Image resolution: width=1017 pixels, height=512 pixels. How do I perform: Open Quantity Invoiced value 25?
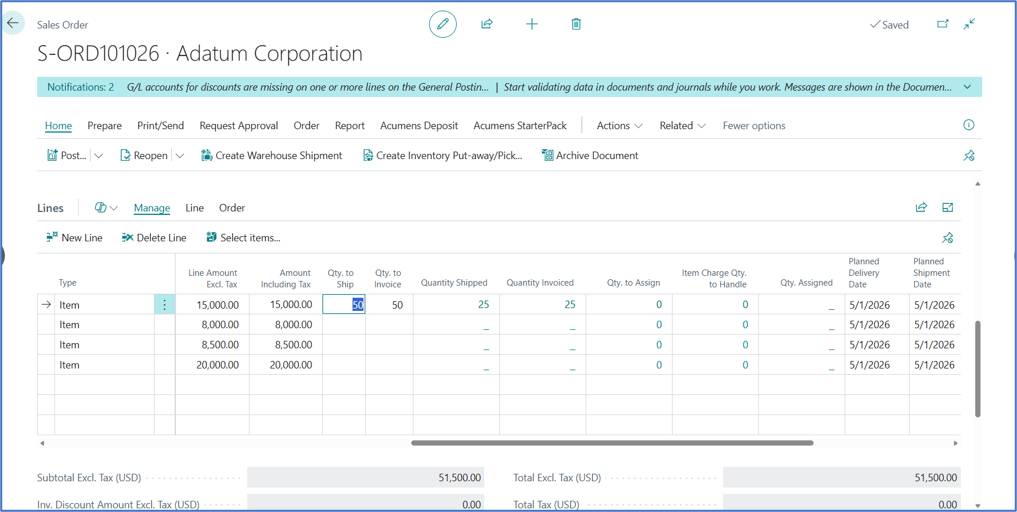click(x=569, y=304)
